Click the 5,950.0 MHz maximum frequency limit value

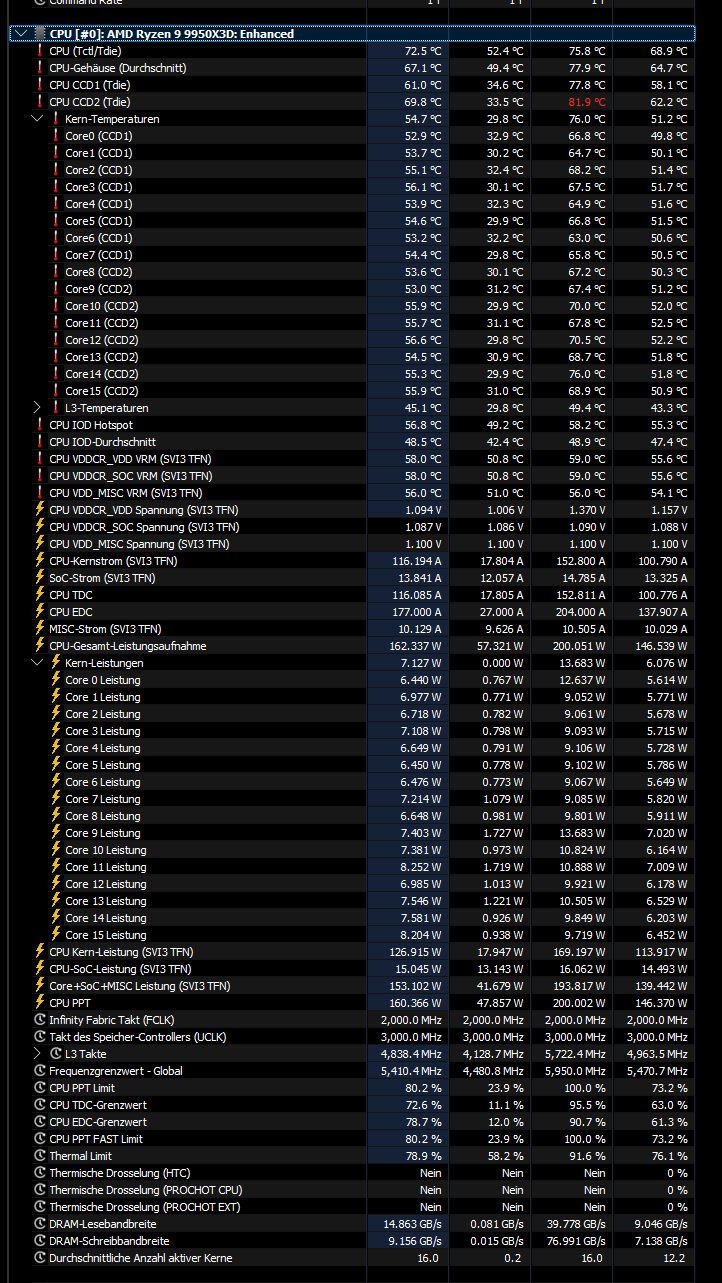point(572,1071)
